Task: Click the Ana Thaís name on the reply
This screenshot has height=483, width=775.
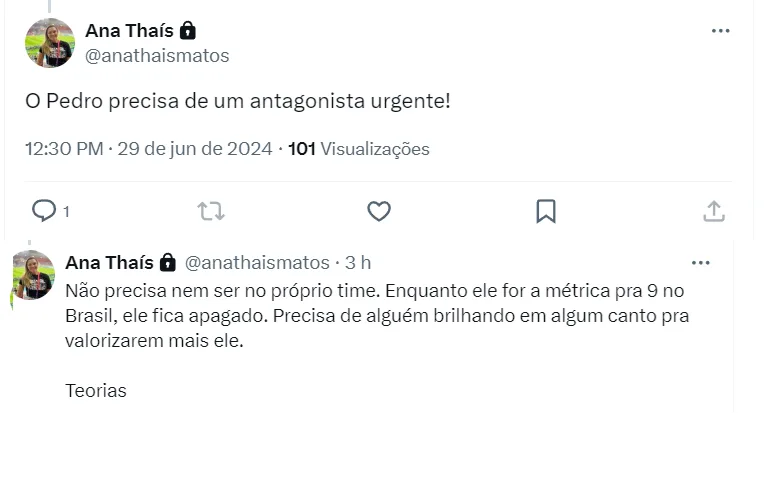Action: pos(109,262)
